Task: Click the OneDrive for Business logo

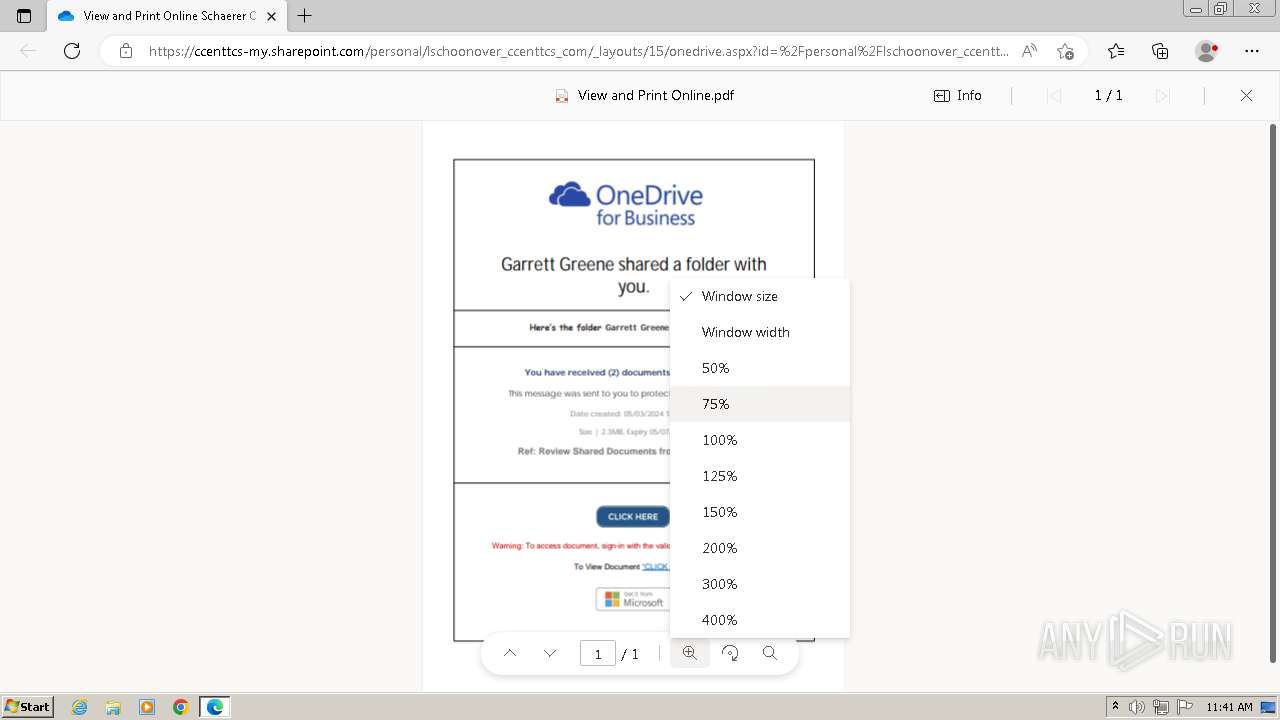Action: 626,204
